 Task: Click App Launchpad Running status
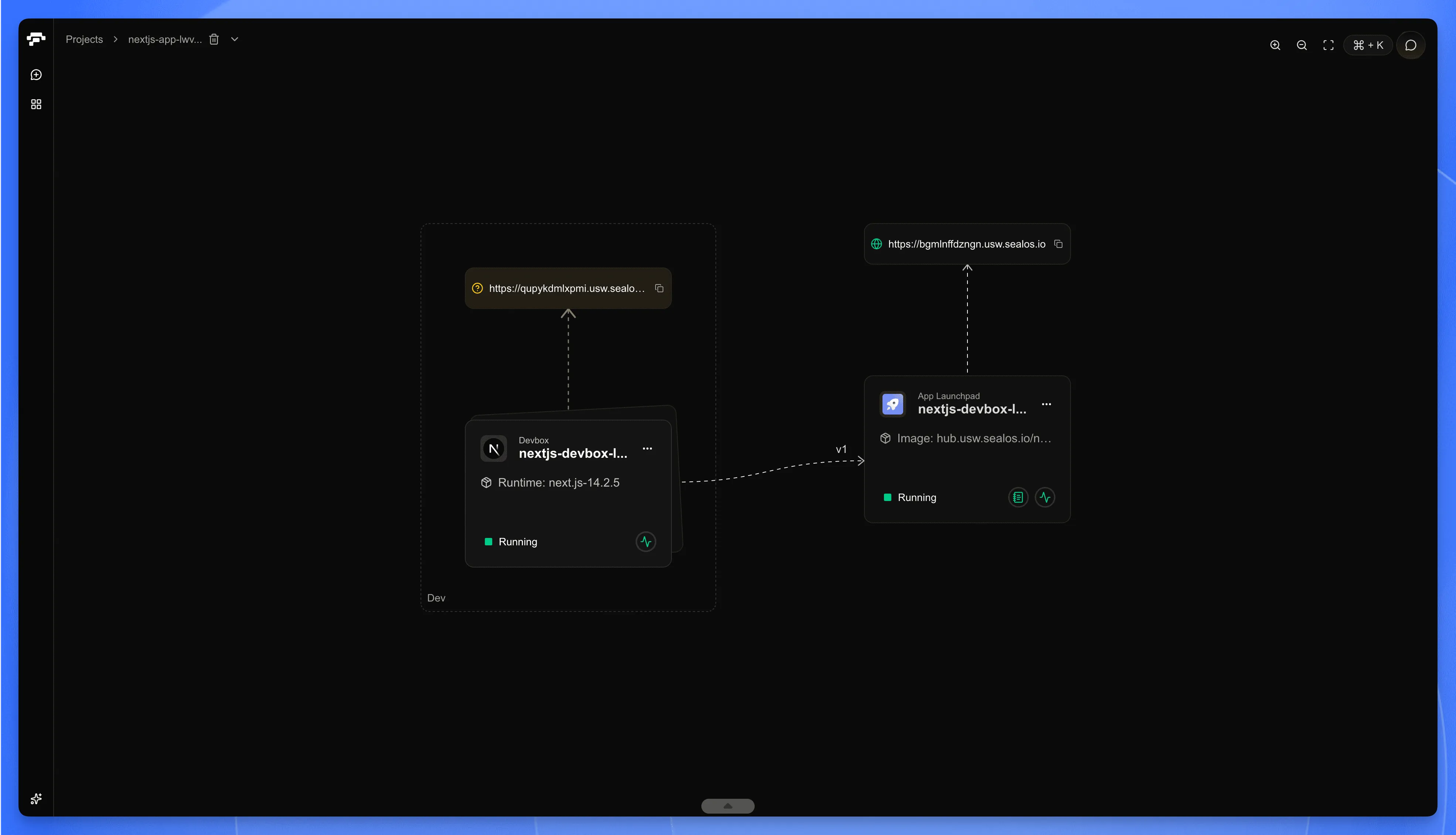tap(911, 498)
